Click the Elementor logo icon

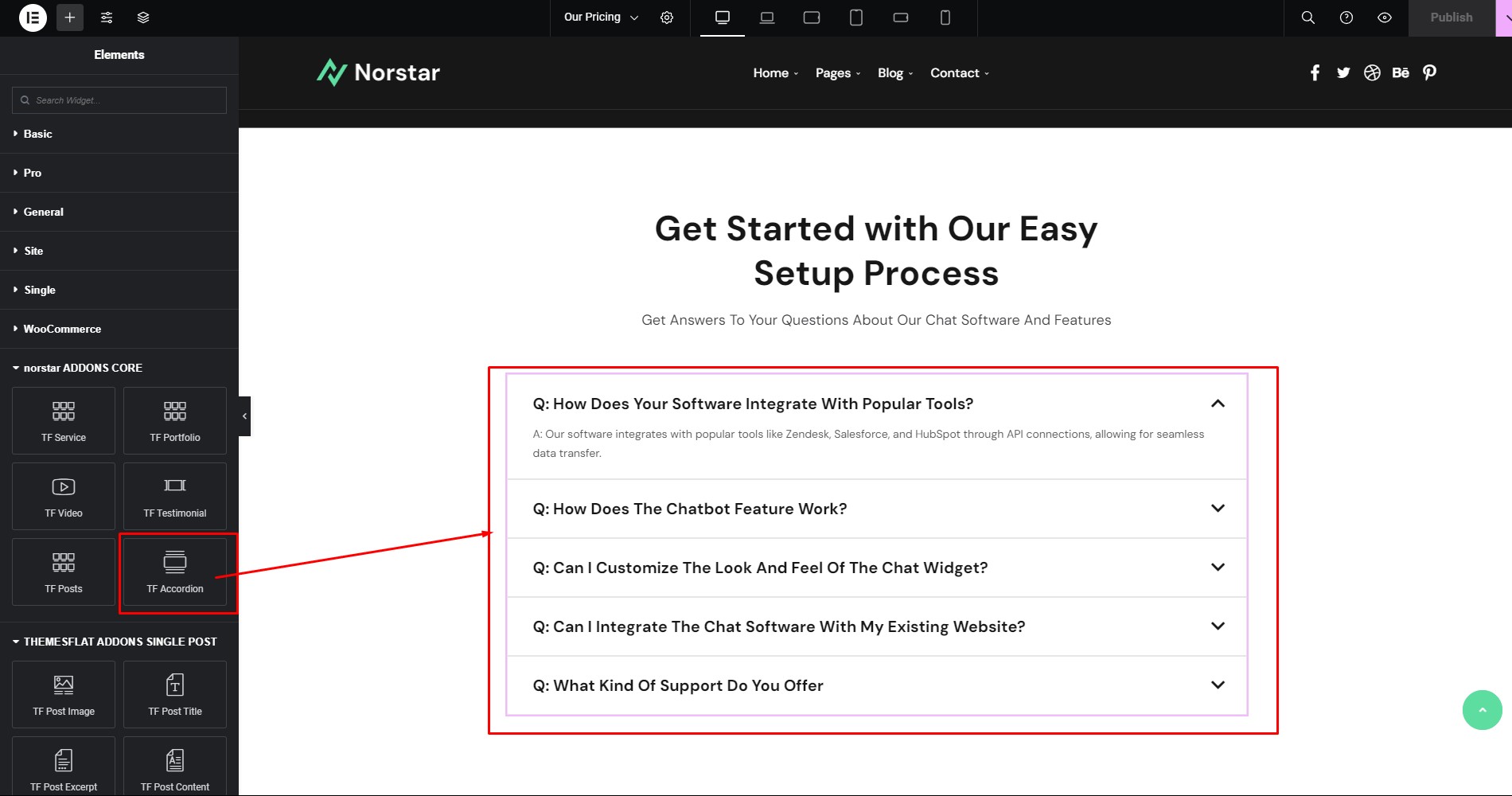point(33,18)
